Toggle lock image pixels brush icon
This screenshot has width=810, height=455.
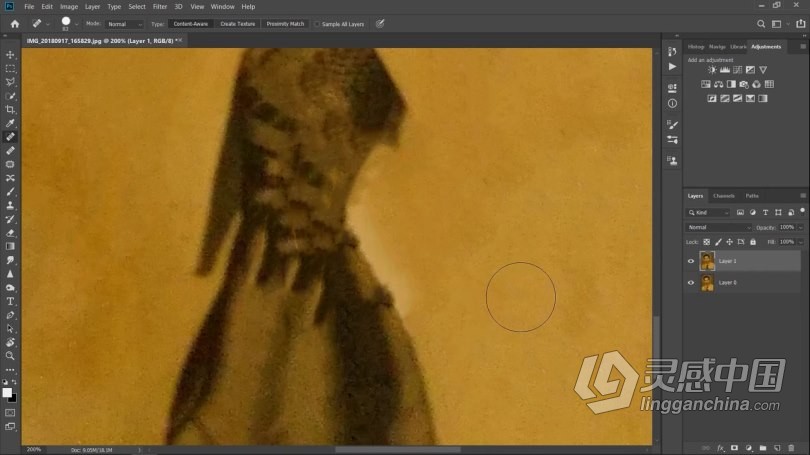718,242
